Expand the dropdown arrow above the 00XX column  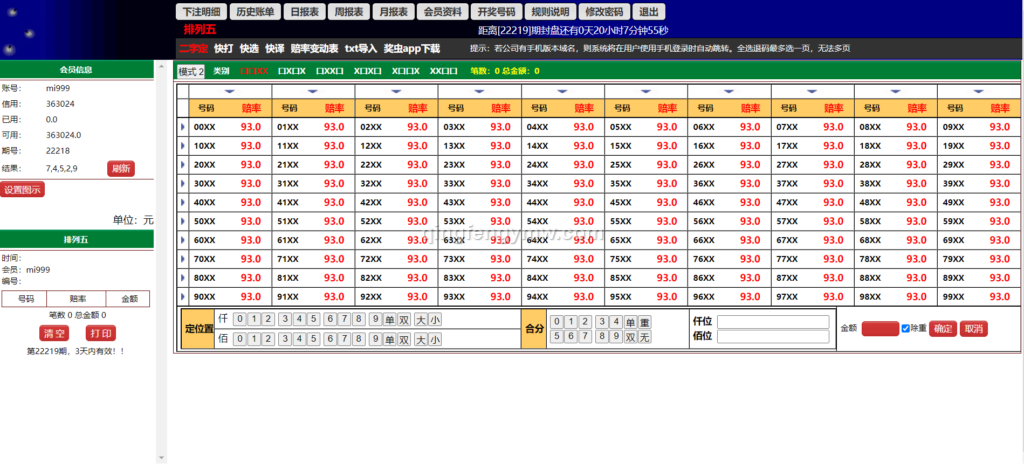229,92
